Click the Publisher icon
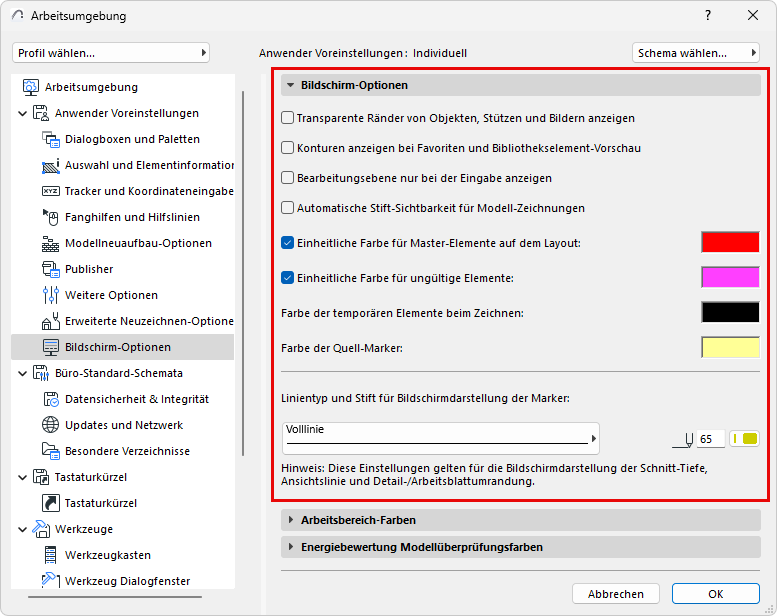This screenshot has height=616, width=777. (x=51, y=269)
